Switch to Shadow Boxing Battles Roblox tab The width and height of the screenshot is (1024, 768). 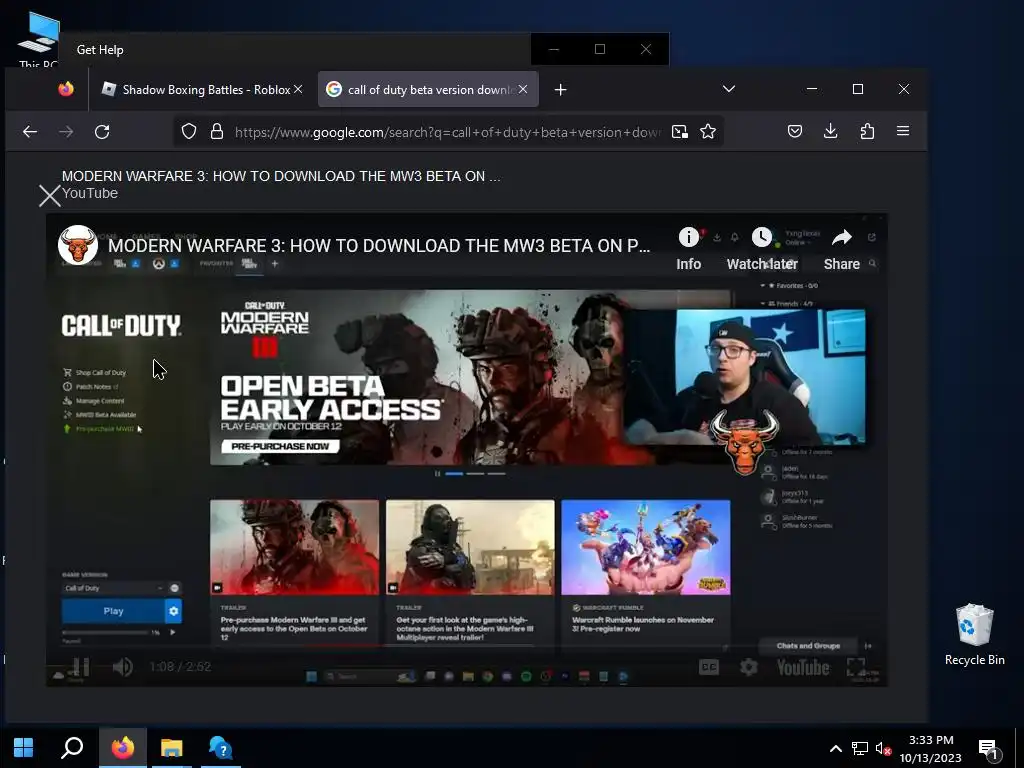(202, 89)
